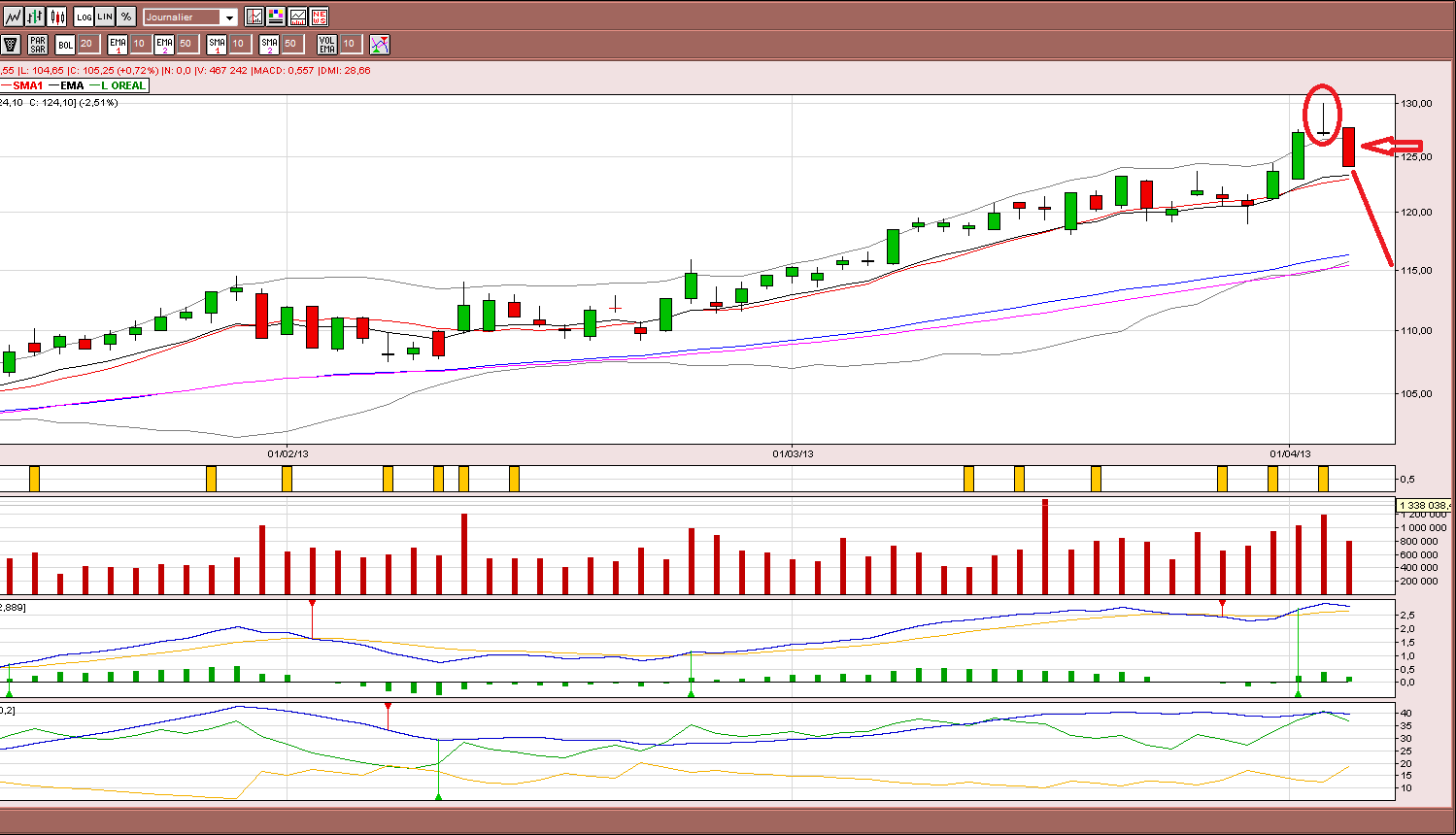Toggle the SMA 1 moving average

(x=217, y=45)
